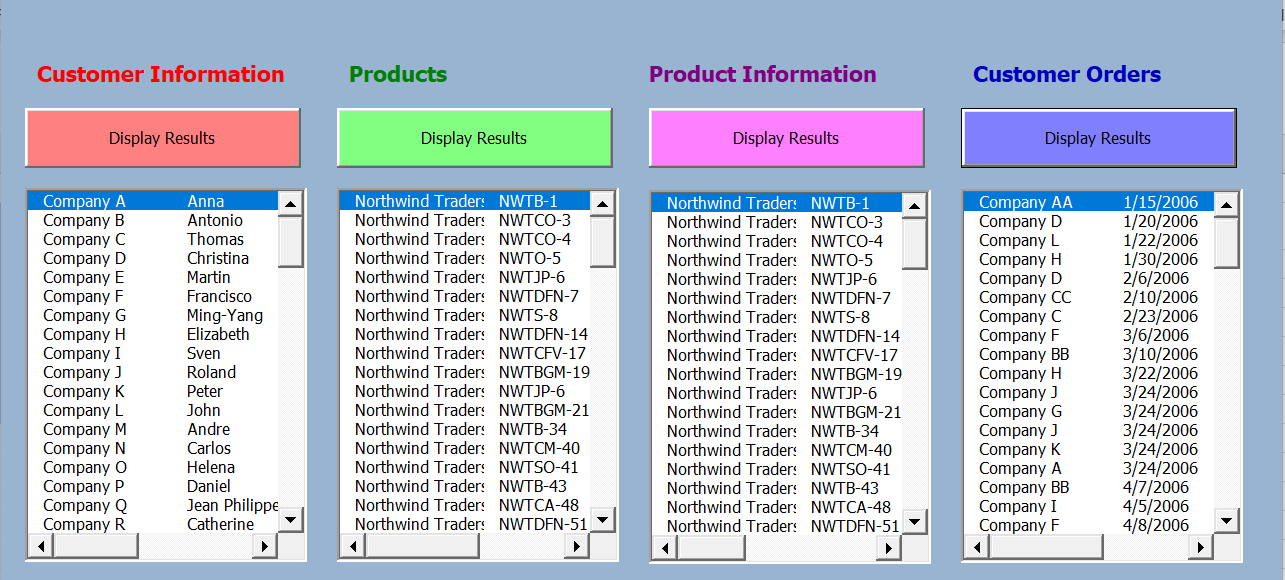Select NWTB-43 in the Product Information list
This screenshot has width=1285, height=580.
click(778, 488)
